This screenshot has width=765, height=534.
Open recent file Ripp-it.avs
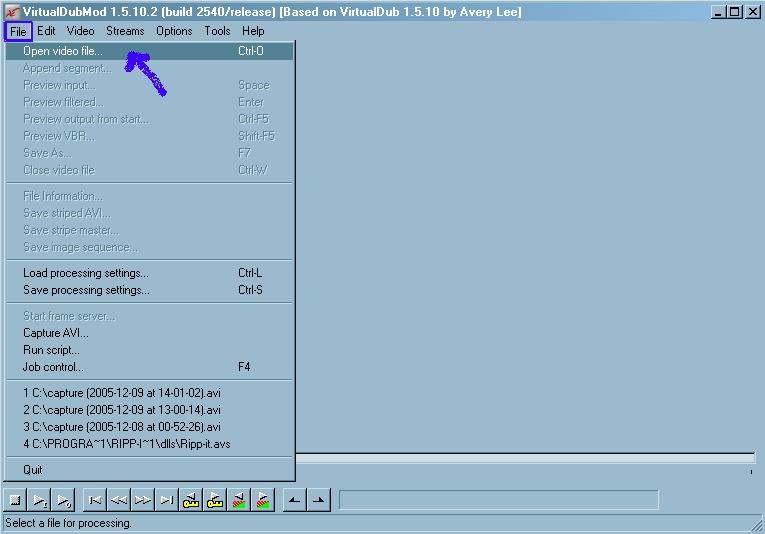[x=149, y=444]
